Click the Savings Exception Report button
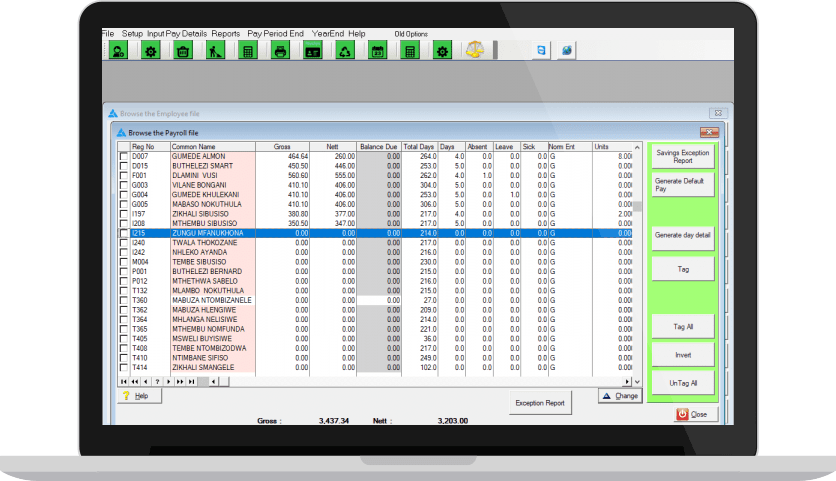This screenshot has width=836, height=481. point(682,156)
